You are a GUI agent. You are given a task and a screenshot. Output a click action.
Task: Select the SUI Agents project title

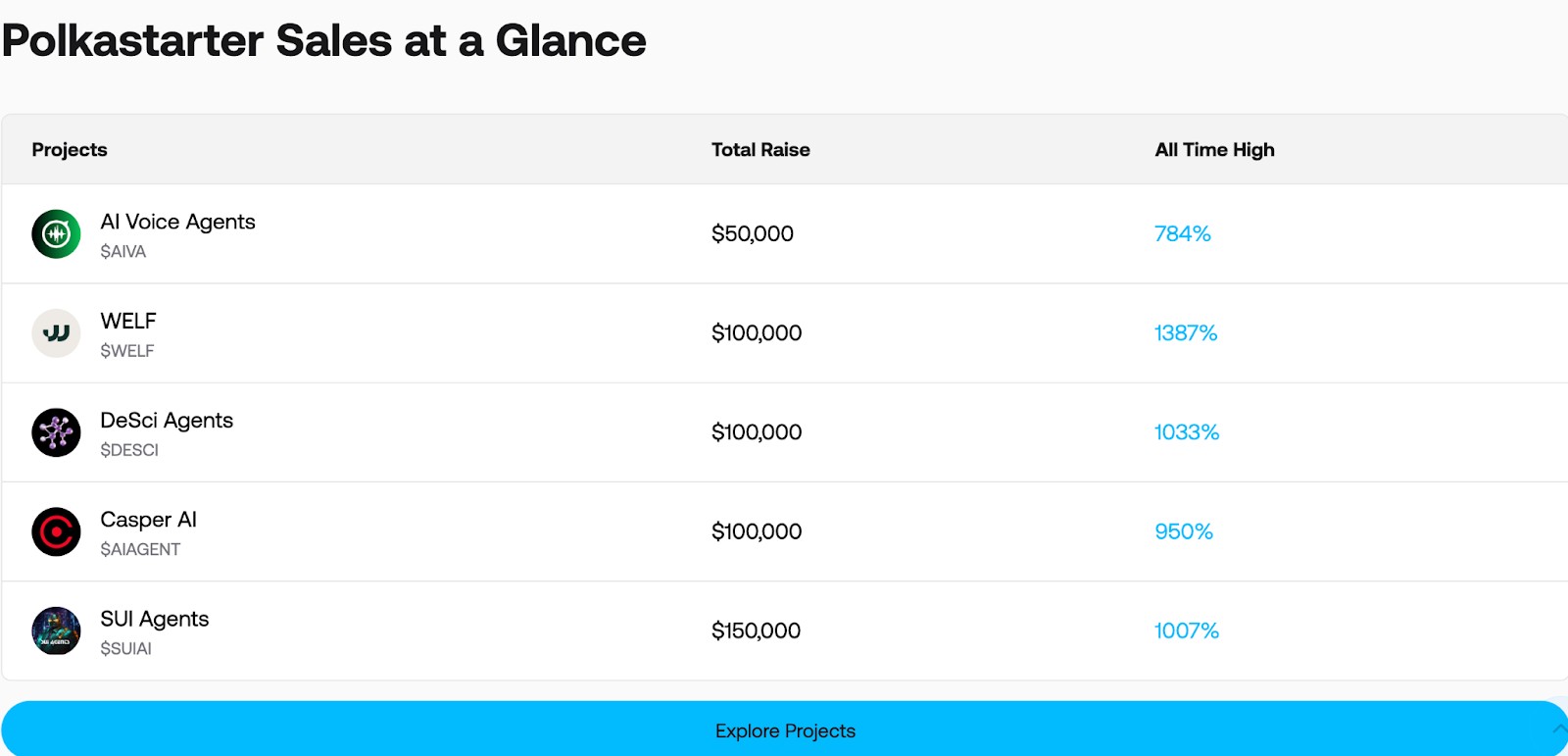(155, 619)
